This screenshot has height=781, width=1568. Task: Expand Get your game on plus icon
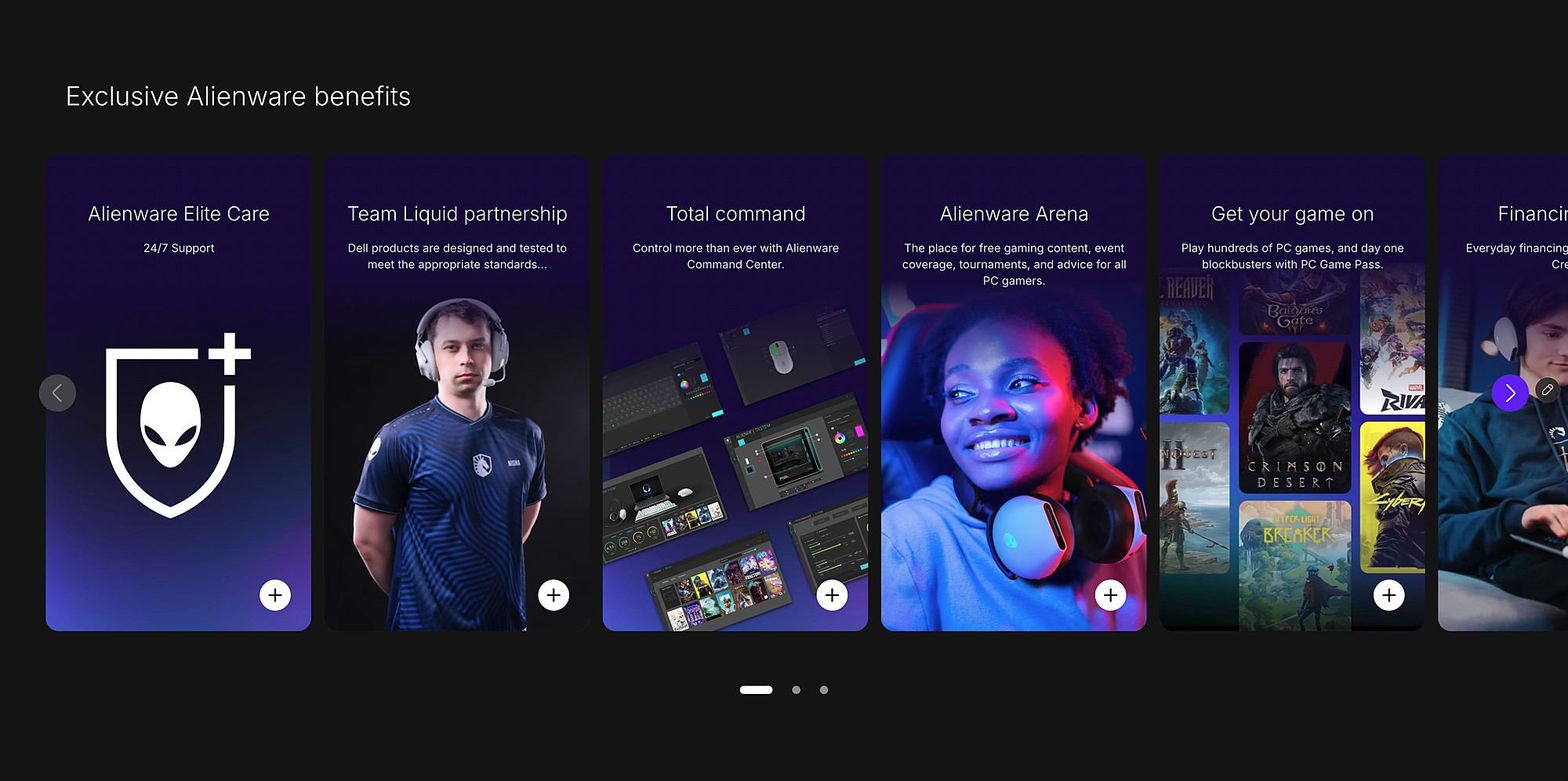(1388, 595)
